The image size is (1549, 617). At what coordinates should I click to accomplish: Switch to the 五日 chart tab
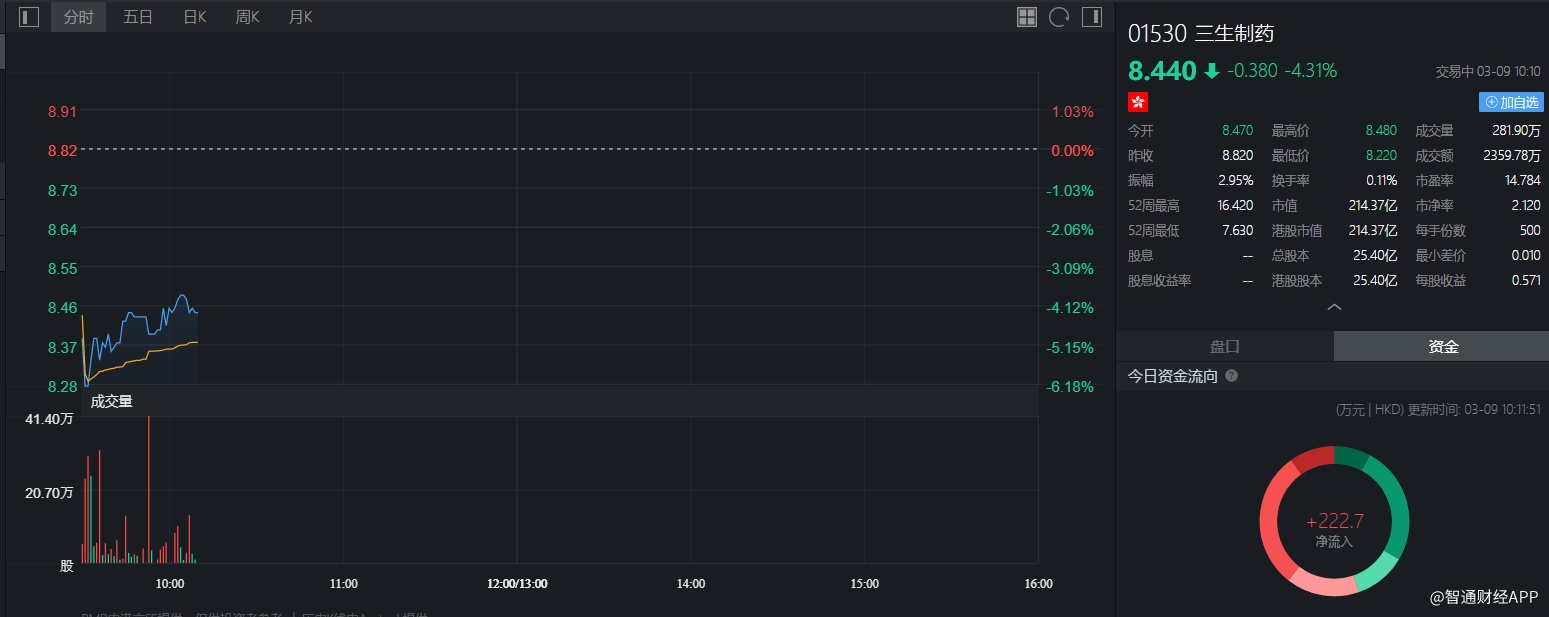(x=138, y=17)
